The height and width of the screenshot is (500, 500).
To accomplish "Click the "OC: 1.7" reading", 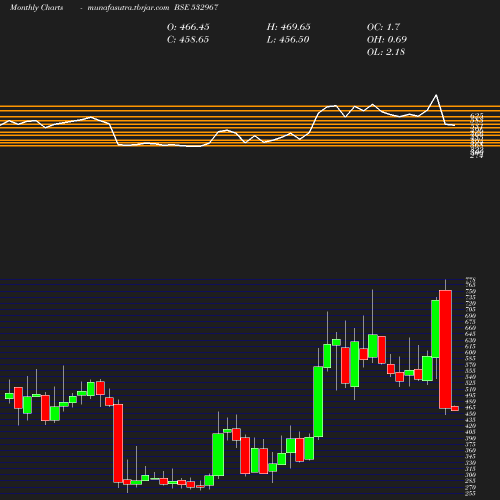I will (383, 27).
